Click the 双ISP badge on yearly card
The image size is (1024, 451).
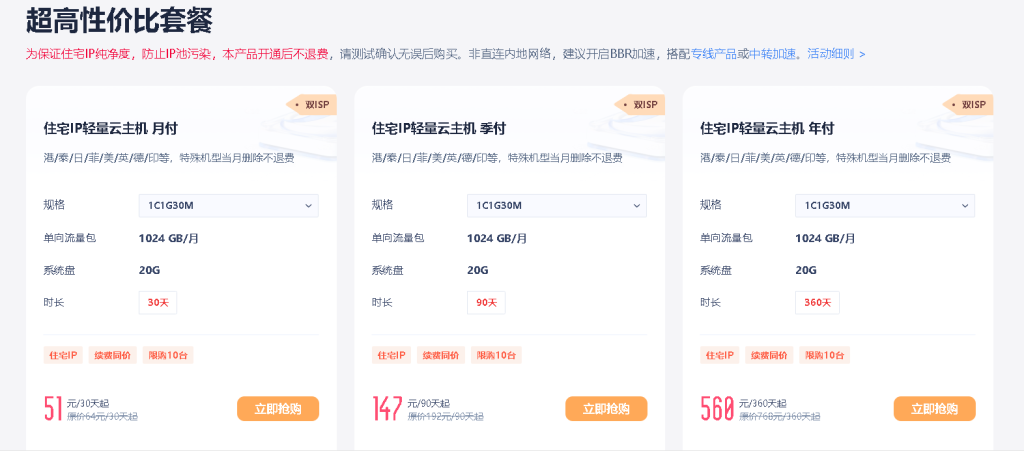[x=967, y=104]
